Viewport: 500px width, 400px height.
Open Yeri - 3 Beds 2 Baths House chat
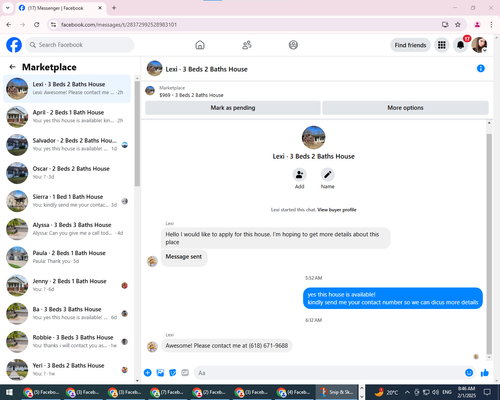pos(67,369)
